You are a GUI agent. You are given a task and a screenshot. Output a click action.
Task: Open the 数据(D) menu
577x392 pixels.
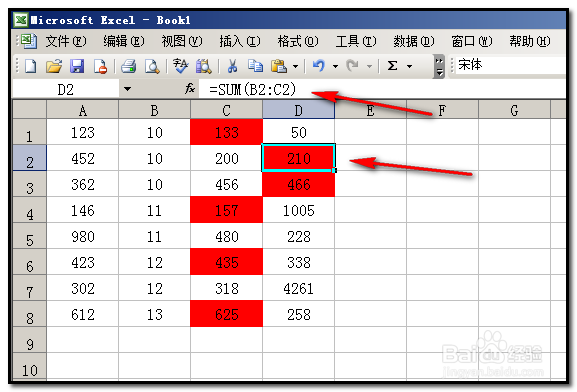tap(414, 41)
